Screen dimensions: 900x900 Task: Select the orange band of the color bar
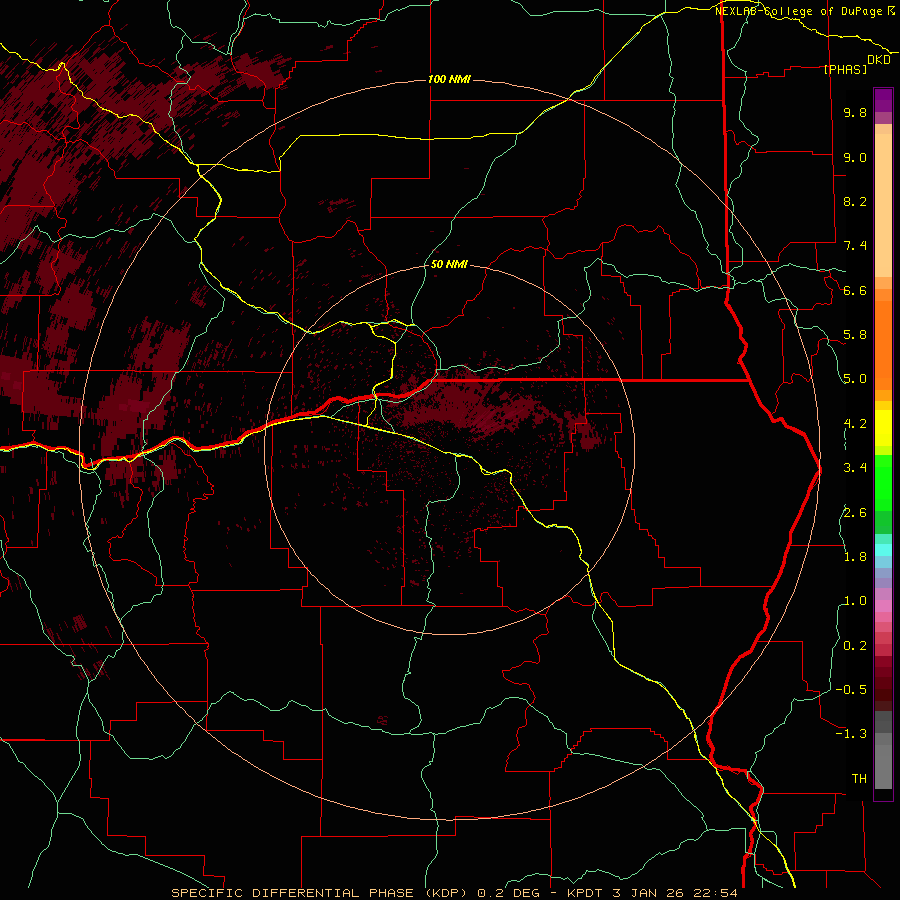pyautogui.click(x=883, y=345)
